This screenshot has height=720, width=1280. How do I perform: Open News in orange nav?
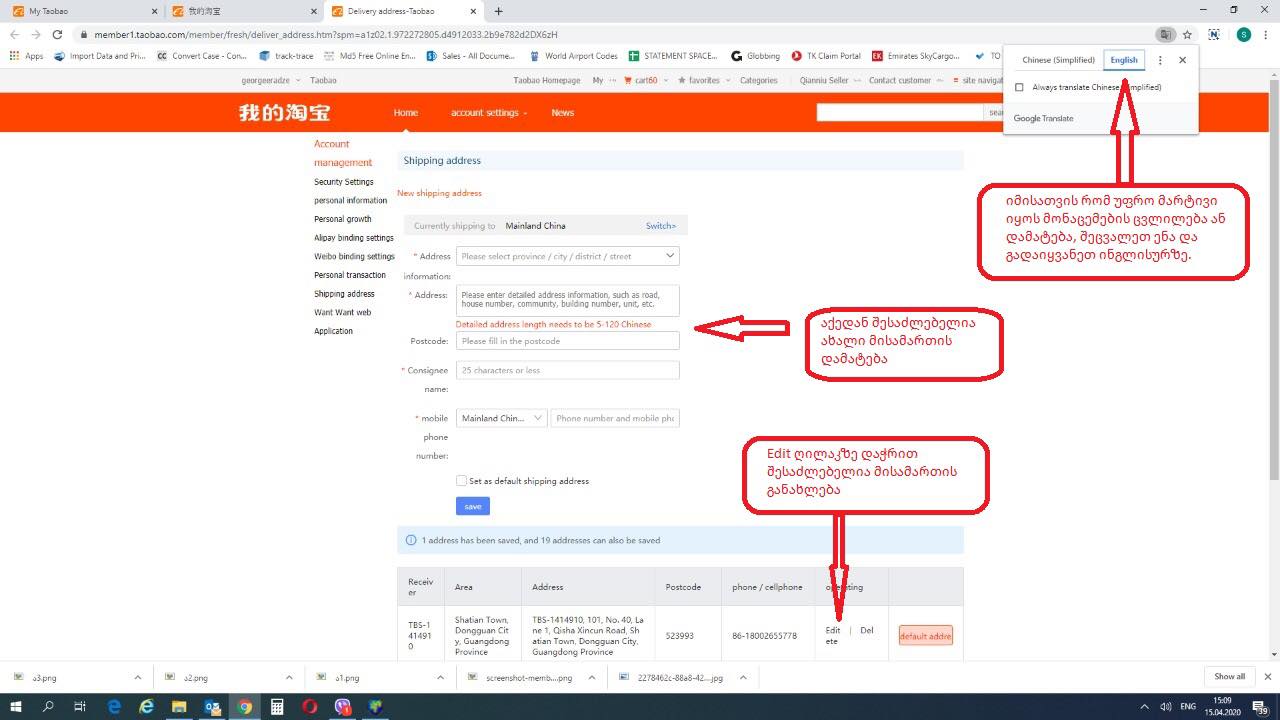pos(563,113)
